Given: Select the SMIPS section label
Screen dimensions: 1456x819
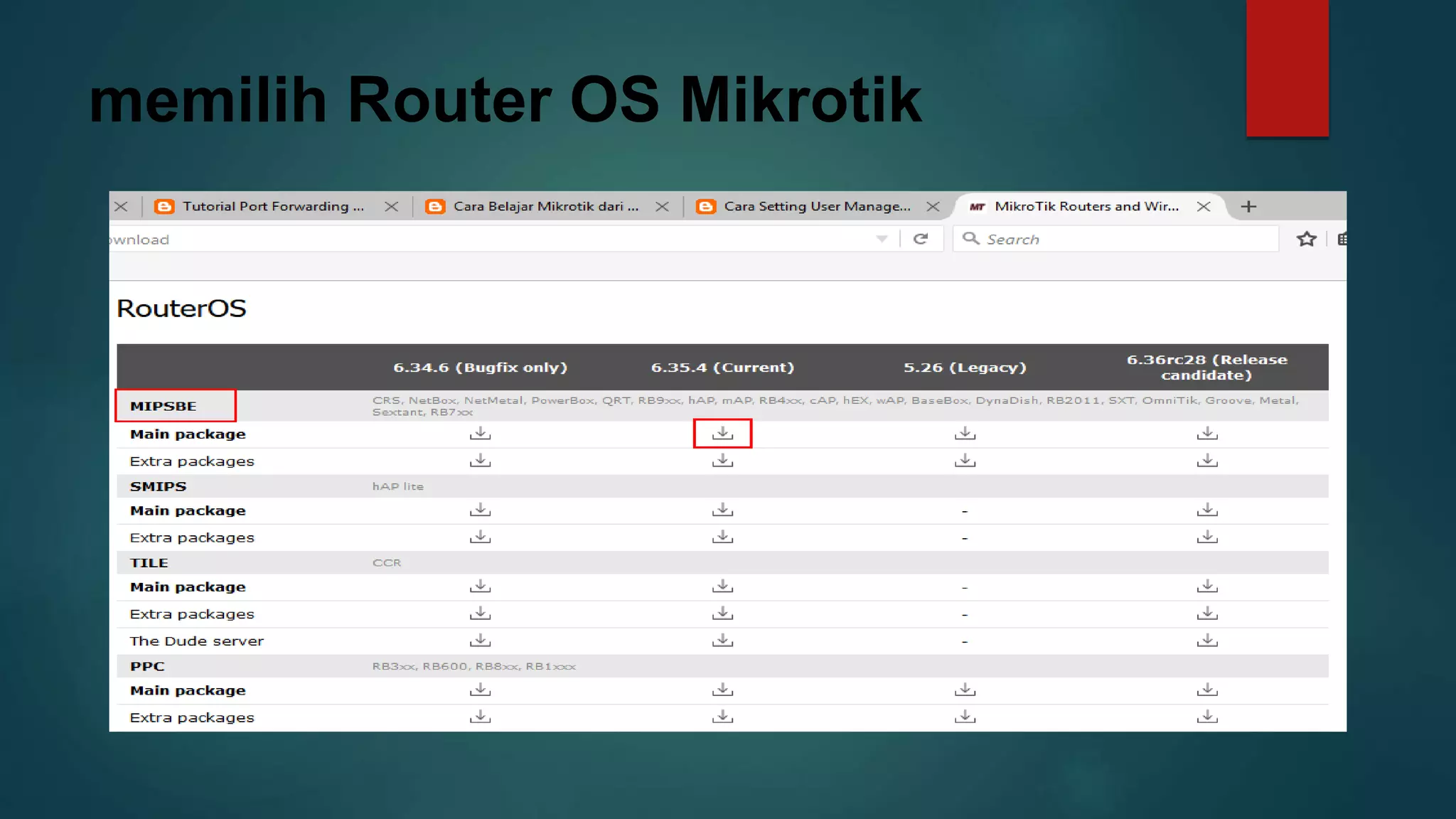Looking at the screenshot, I should [x=158, y=486].
